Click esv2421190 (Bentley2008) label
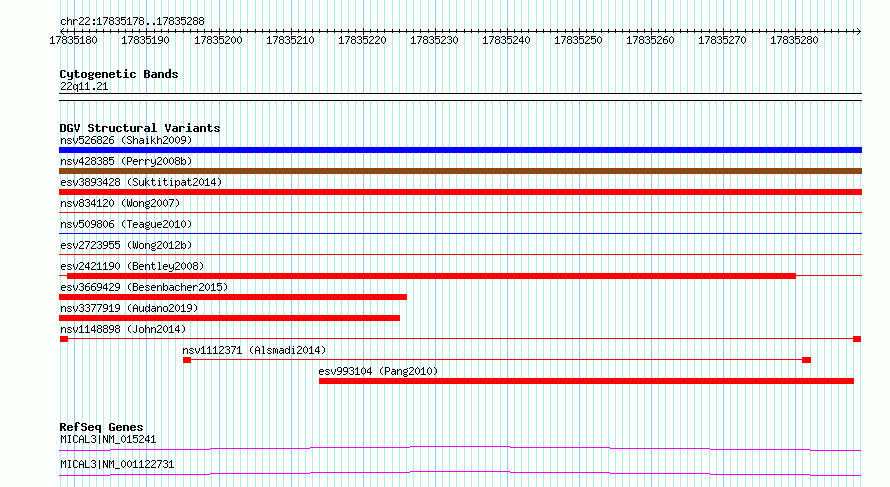Viewport: 890px width, 487px height. click(132, 266)
